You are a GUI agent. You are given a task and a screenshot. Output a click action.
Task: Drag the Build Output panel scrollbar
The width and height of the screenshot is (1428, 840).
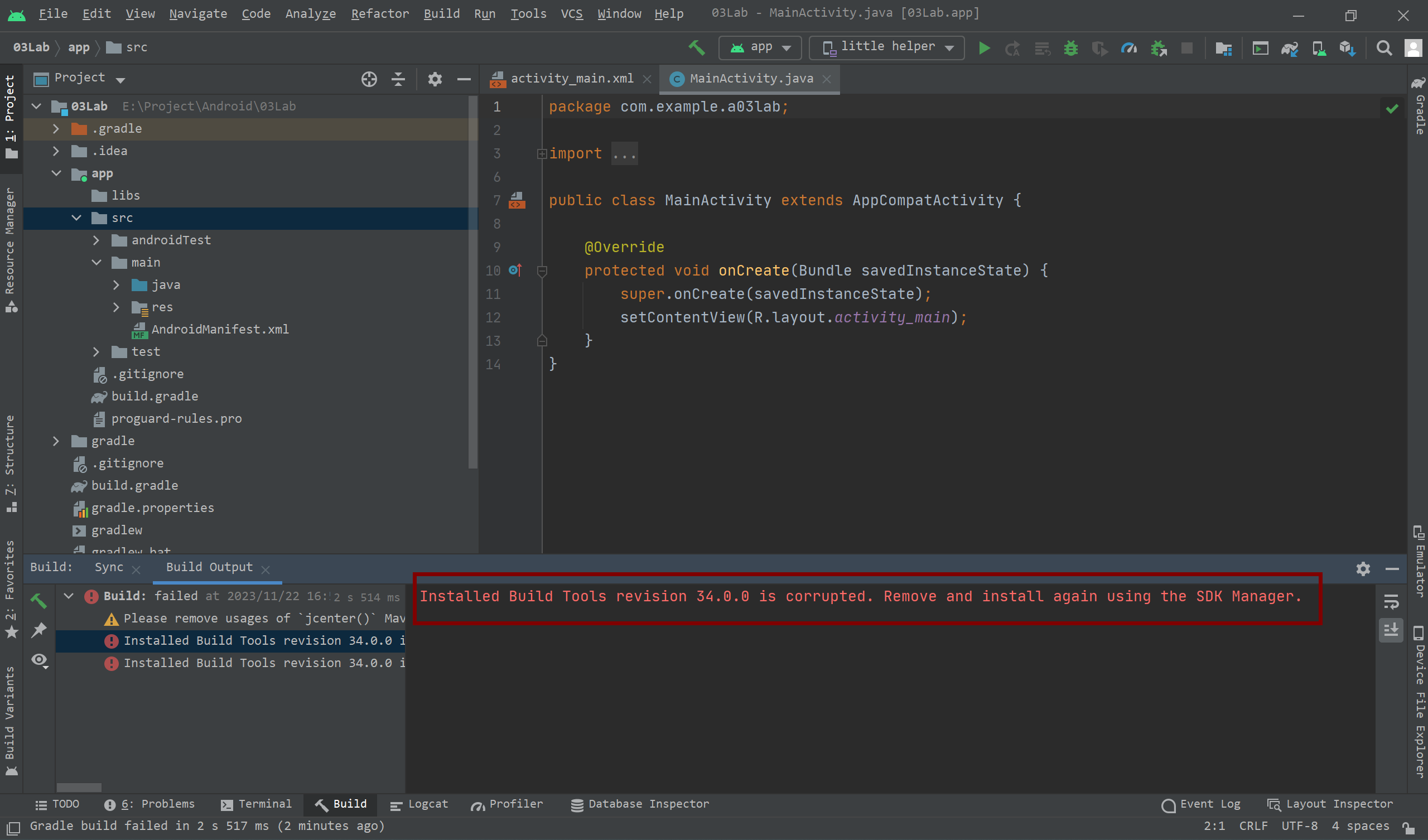pyautogui.click(x=80, y=786)
